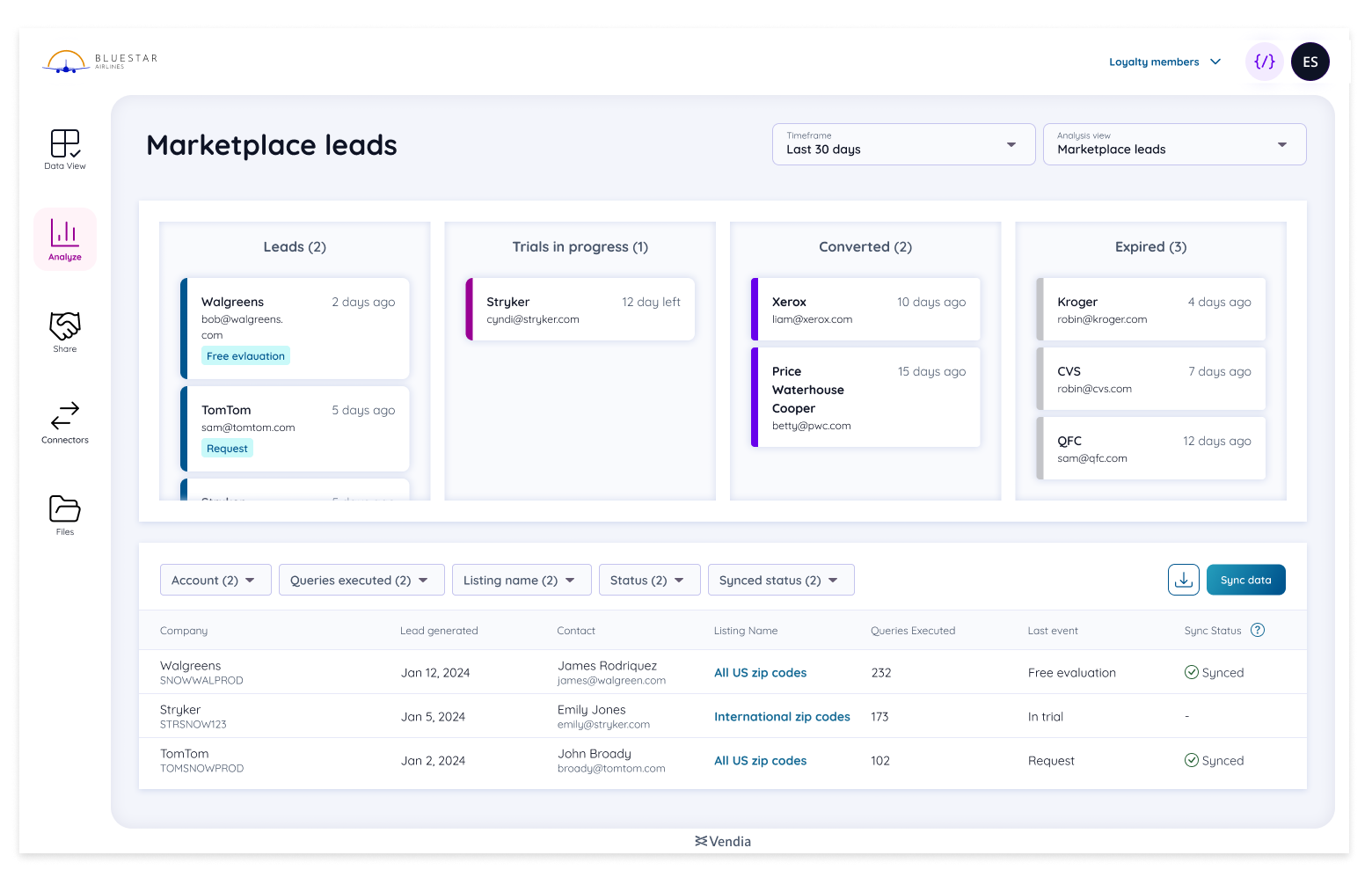Click contact James Rodriquez
Image resolution: width=1372 pixels, height=870 pixels.
click(x=611, y=672)
